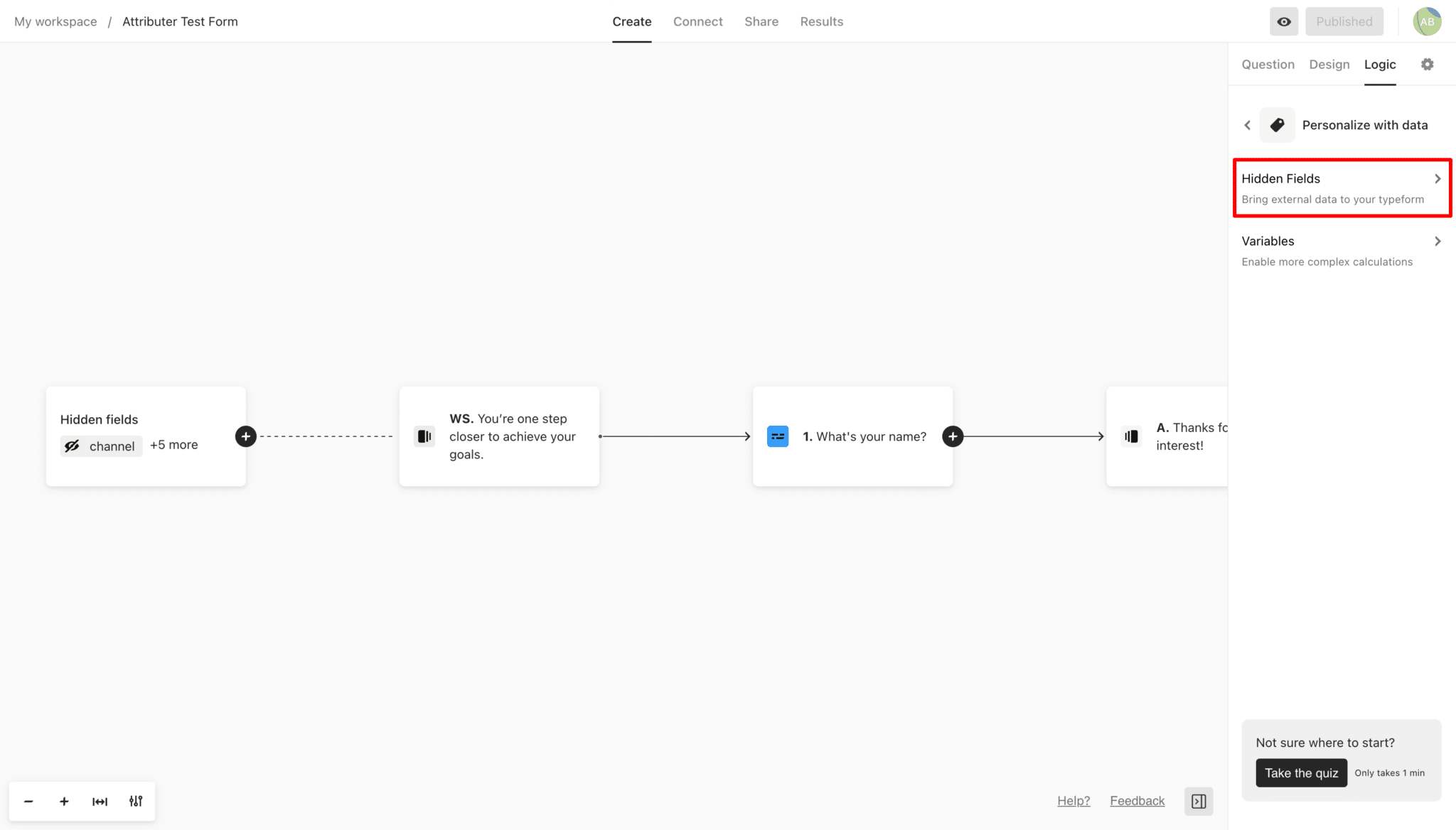The width and height of the screenshot is (1456, 830).
Task: Click the ending screen block icon
Action: coord(1131,436)
